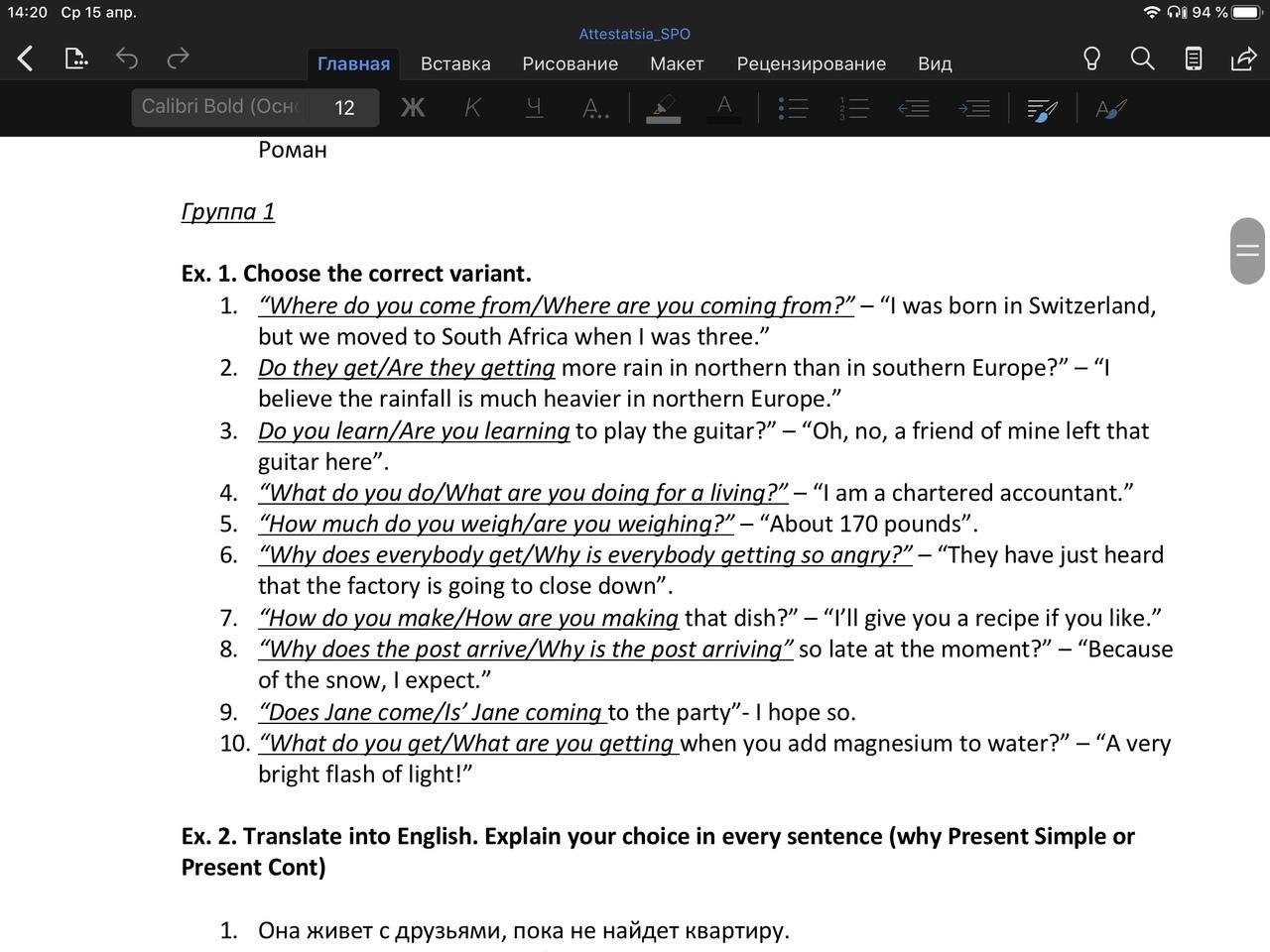Screen dimensions: 1270x952
Task: Grab the vertical scroll handle
Action: (1247, 251)
